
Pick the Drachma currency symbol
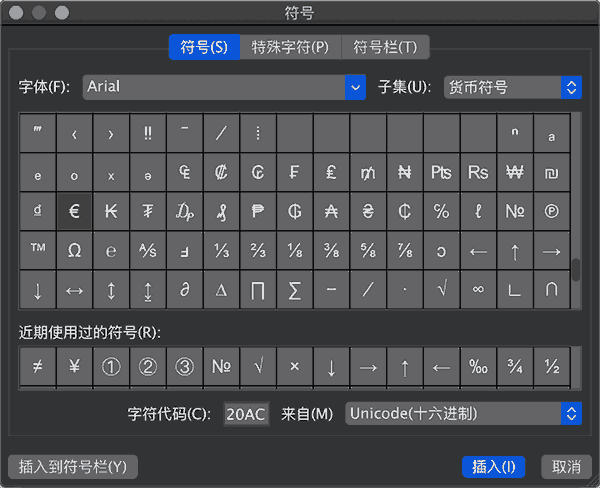point(184,211)
